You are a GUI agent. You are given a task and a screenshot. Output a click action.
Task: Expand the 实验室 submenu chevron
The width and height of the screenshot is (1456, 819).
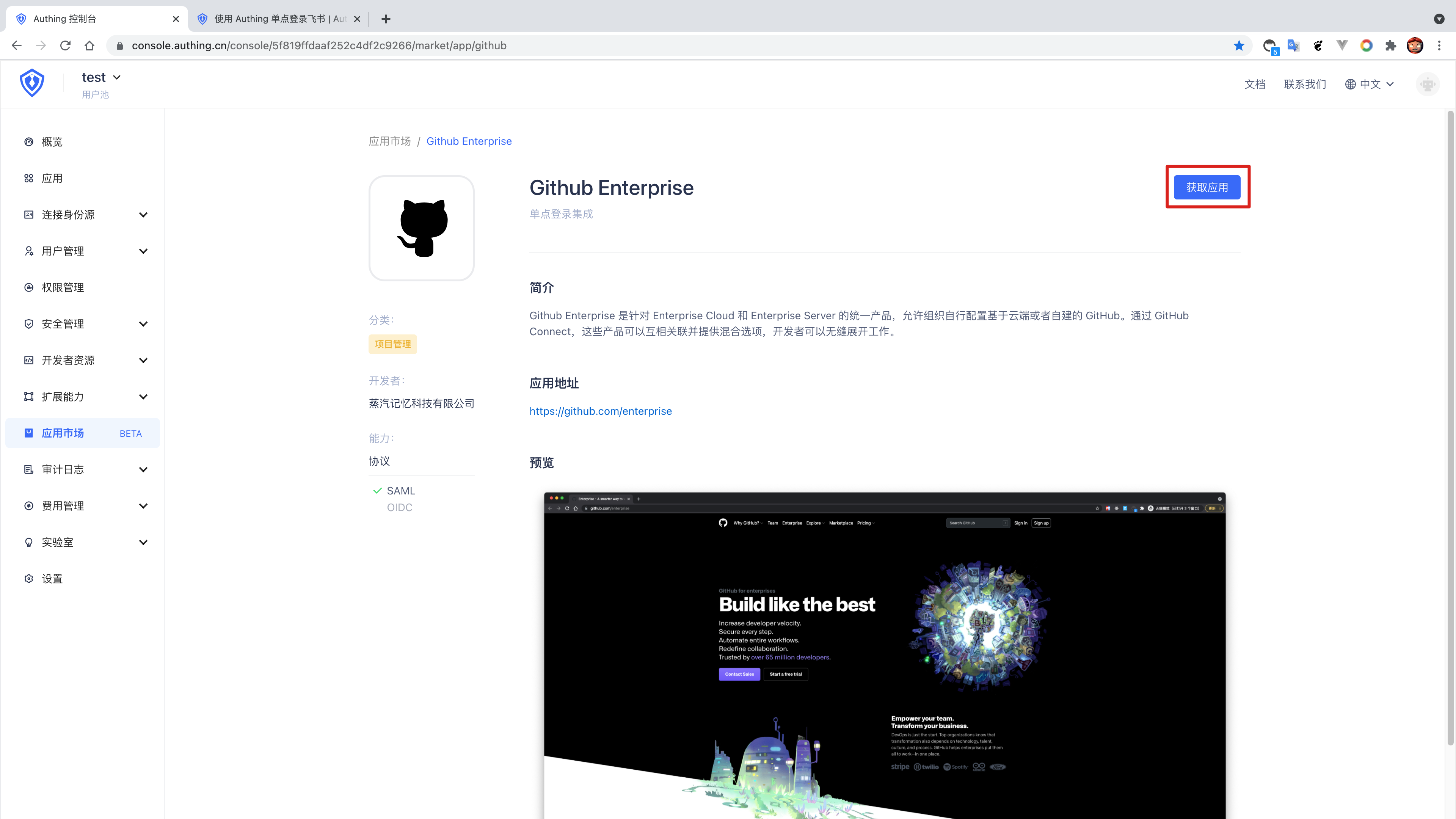[143, 542]
